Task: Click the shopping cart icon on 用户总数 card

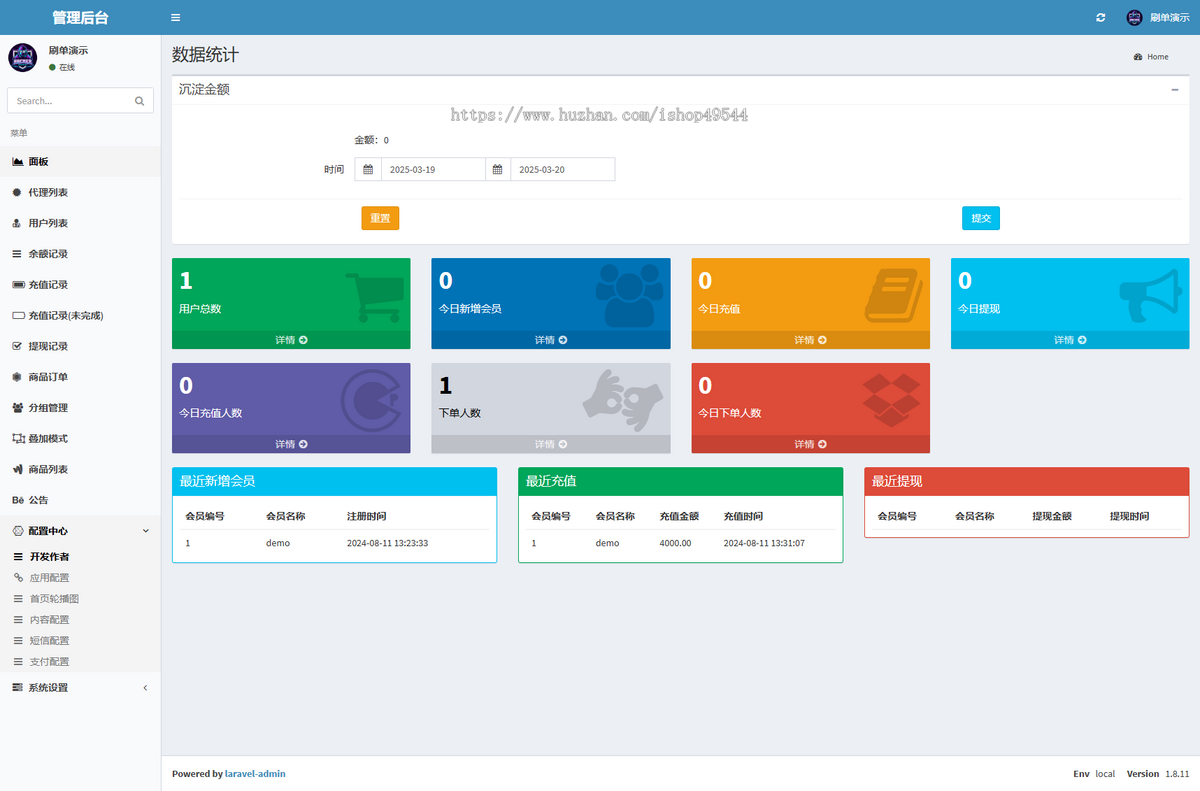Action: [x=374, y=297]
